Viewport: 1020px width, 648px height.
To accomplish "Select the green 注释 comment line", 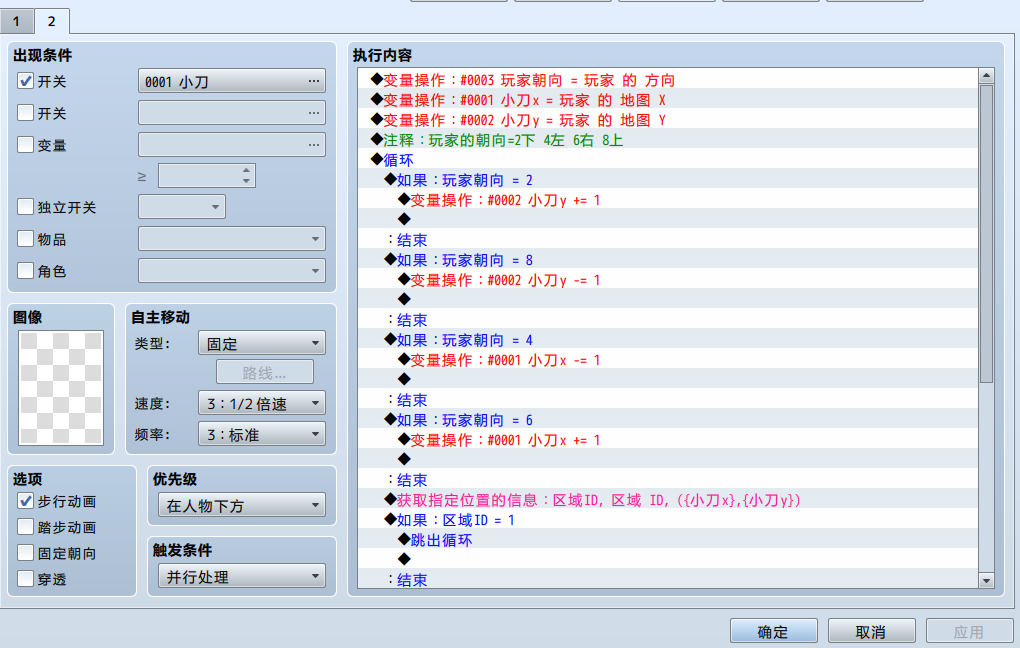I will coord(667,140).
